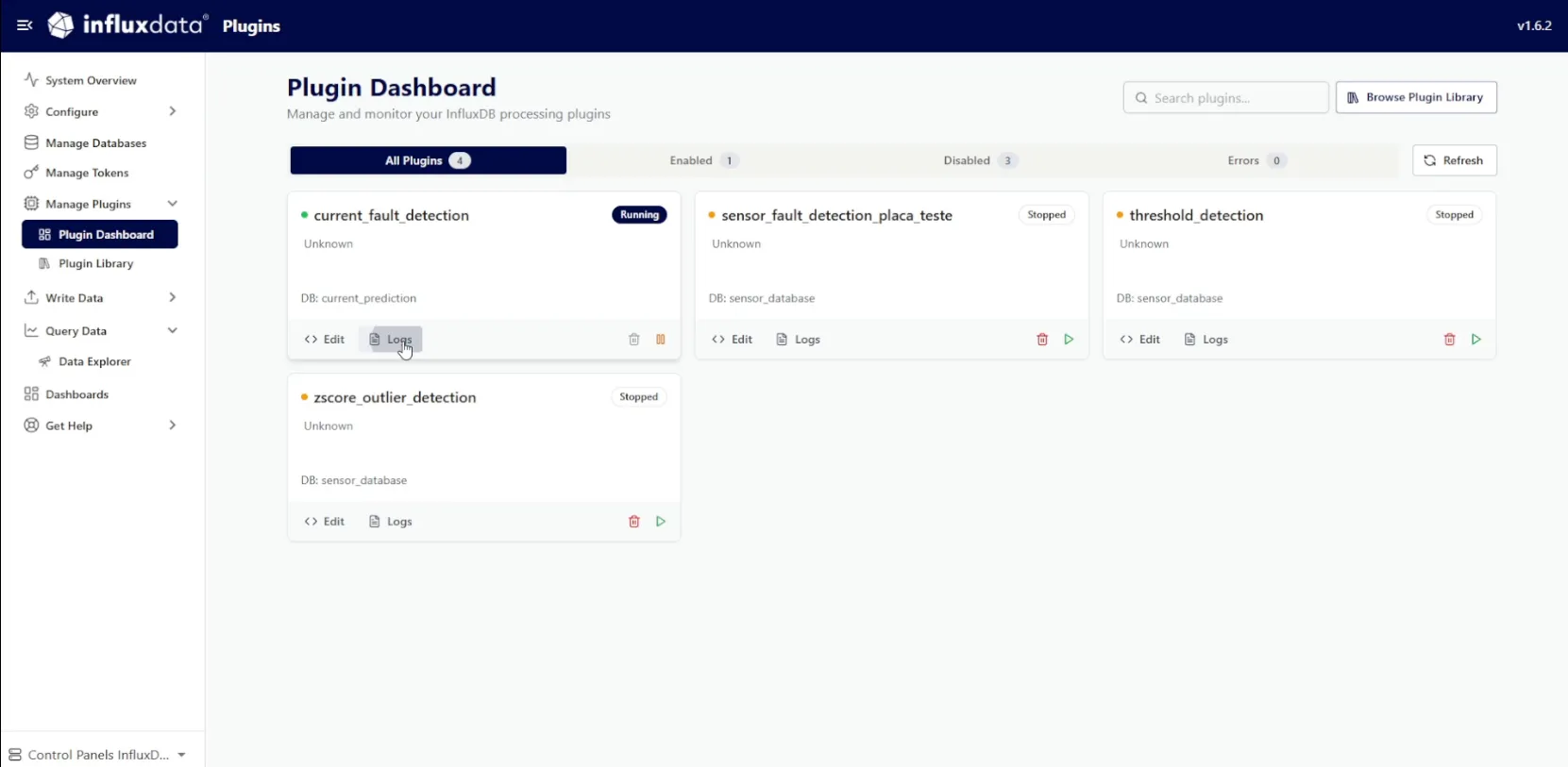Delete the sensor_fault_detection_placa_teste plugin
Image resolution: width=1568 pixels, height=767 pixels.
point(1042,340)
